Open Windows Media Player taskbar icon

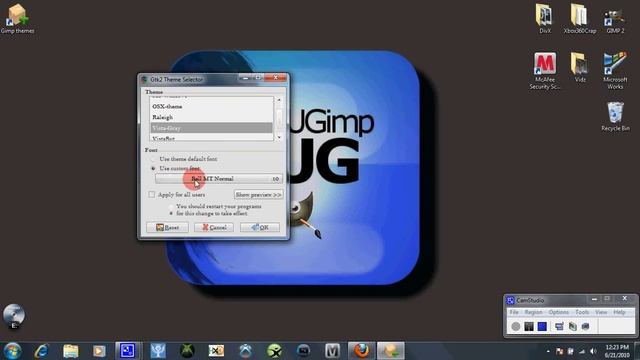tap(99, 351)
